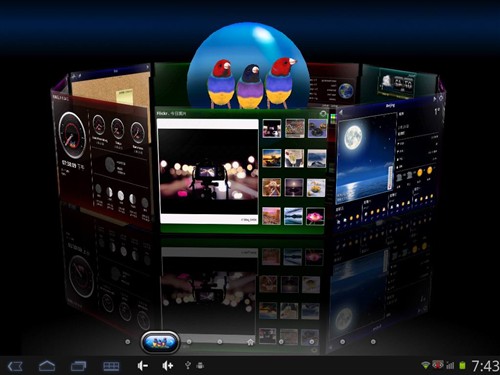Open the ducks on blue thumbnail

(317, 128)
